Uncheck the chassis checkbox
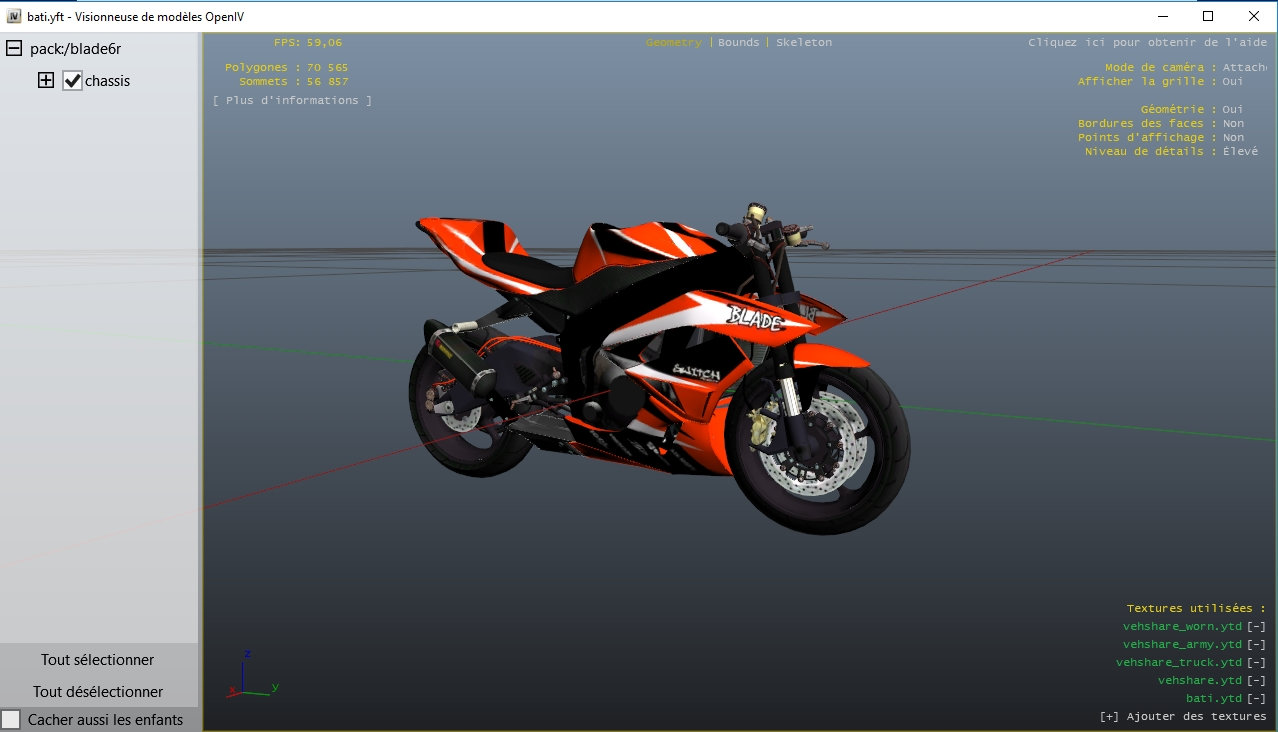1278x732 pixels. tap(72, 81)
